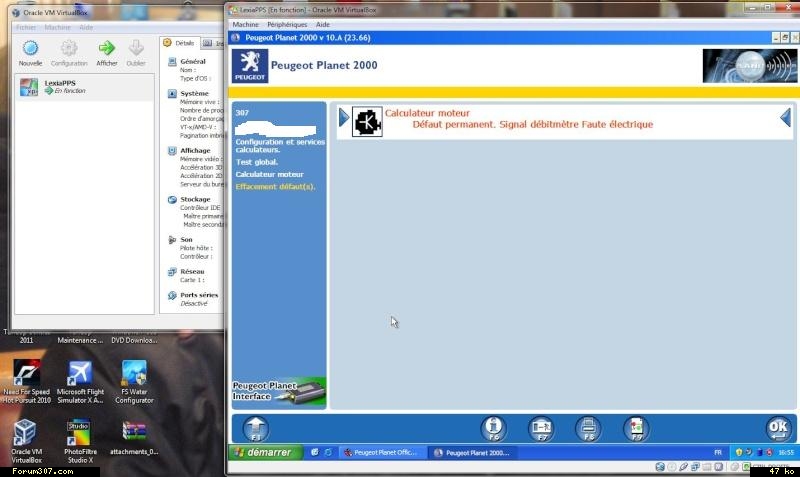Select Test global in the sidebar
This screenshot has height=477, width=800.
point(257,162)
